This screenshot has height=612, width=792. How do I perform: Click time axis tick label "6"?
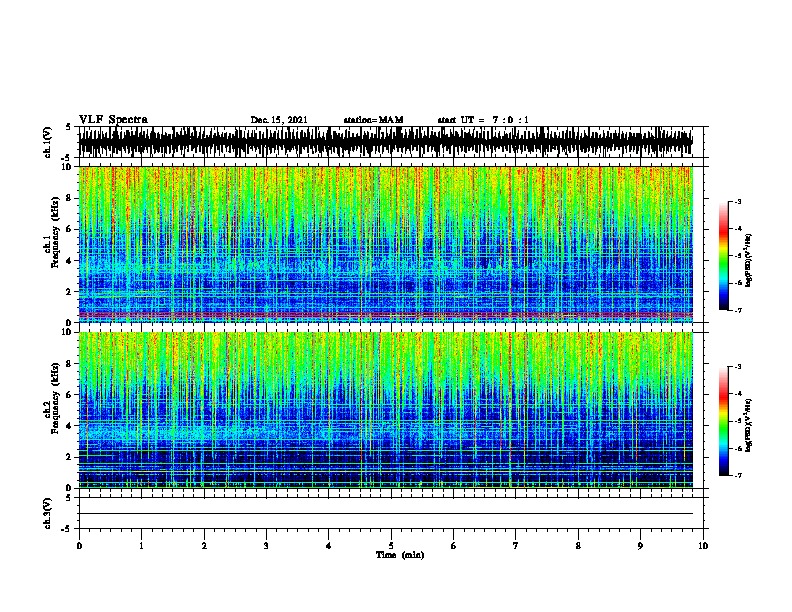point(454,545)
